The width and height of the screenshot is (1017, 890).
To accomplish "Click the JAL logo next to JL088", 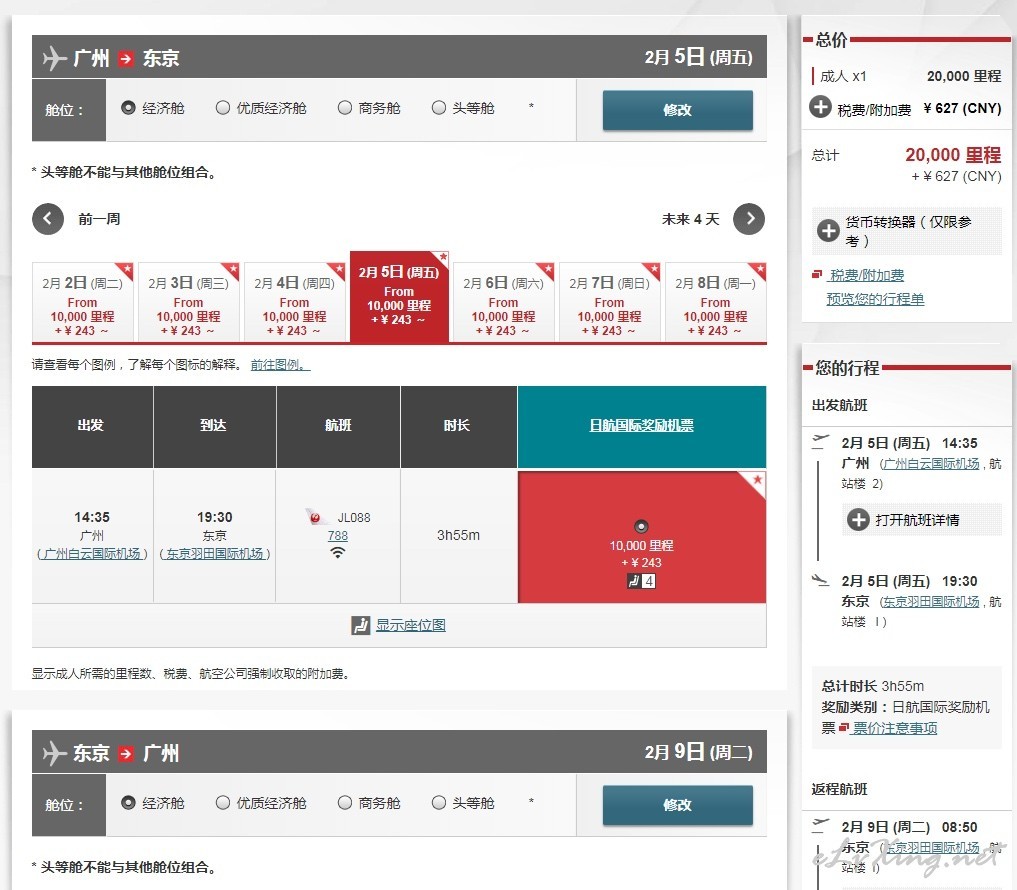I will (316, 517).
